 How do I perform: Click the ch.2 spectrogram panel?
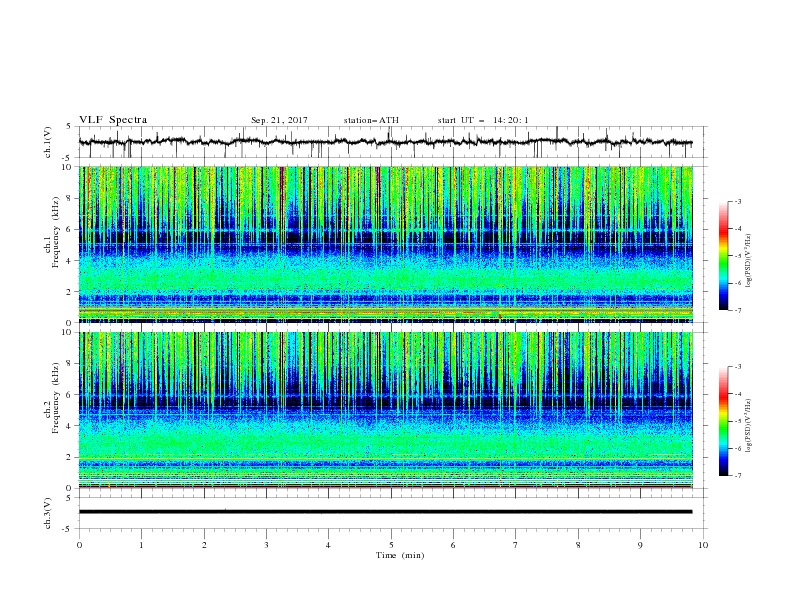click(386, 410)
